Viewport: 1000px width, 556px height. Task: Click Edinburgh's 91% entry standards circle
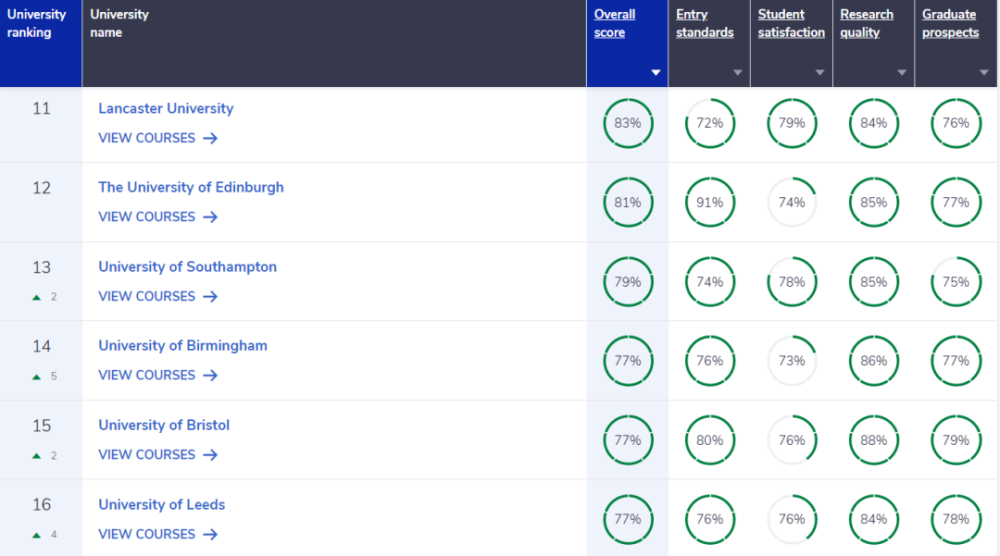[710, 203]
